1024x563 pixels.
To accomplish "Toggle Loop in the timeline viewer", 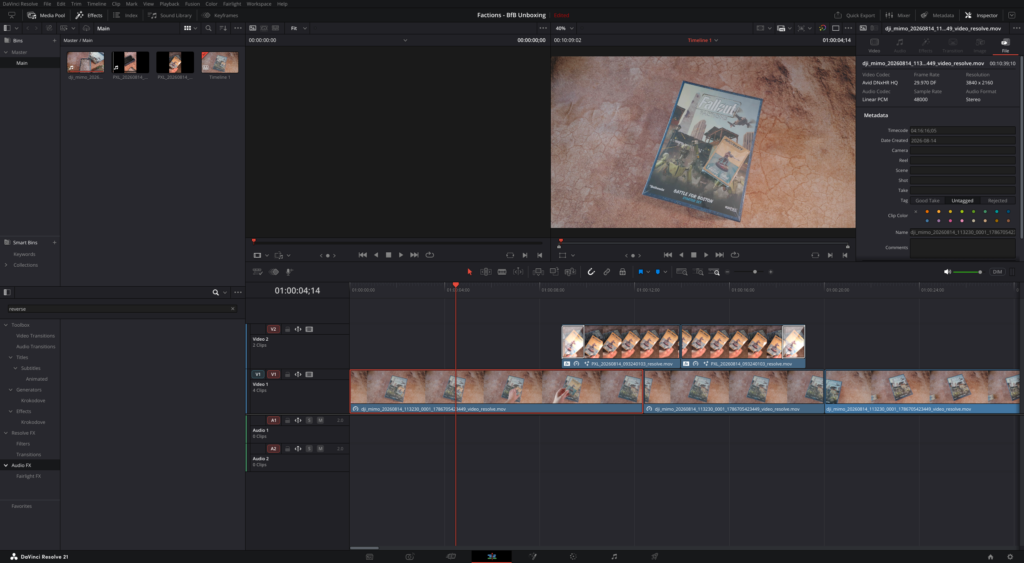I will [735, 255].
